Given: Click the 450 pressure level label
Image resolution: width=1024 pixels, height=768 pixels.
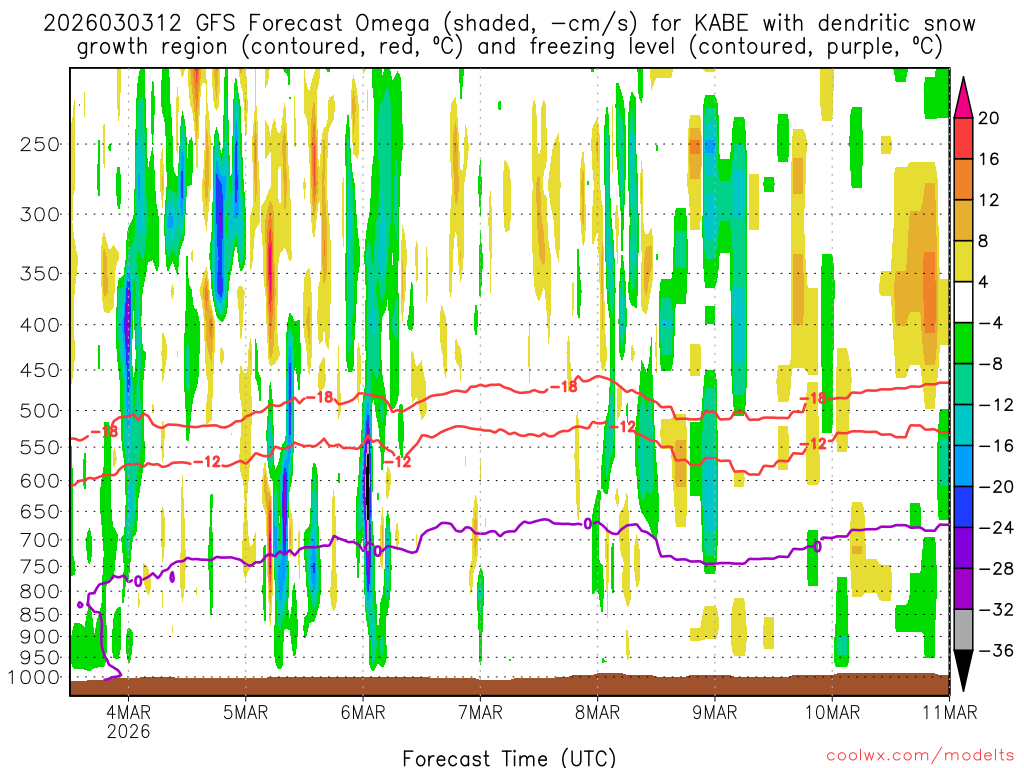Looking at the screenshot, I should (40, 370).
